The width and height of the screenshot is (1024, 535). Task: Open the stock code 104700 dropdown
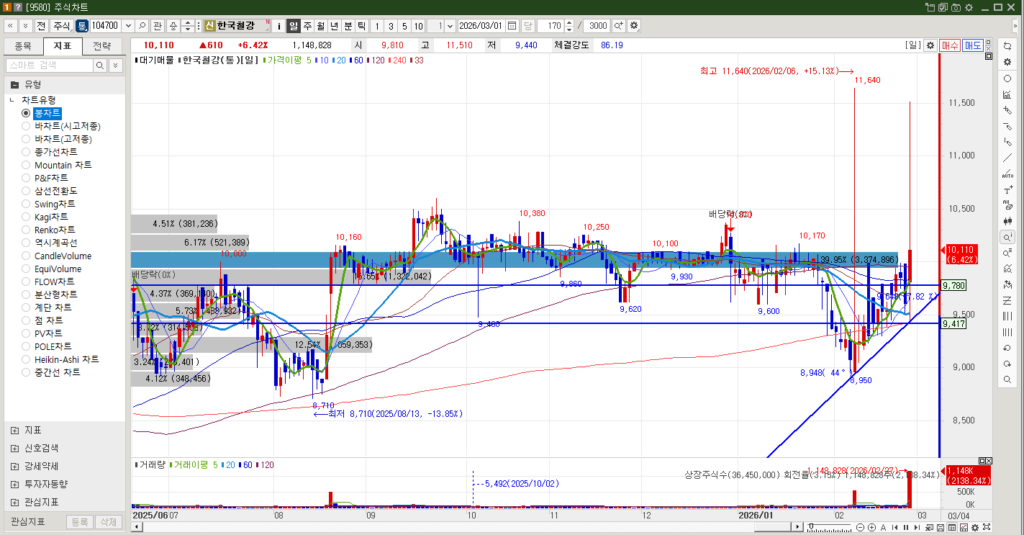coord(127,25)
